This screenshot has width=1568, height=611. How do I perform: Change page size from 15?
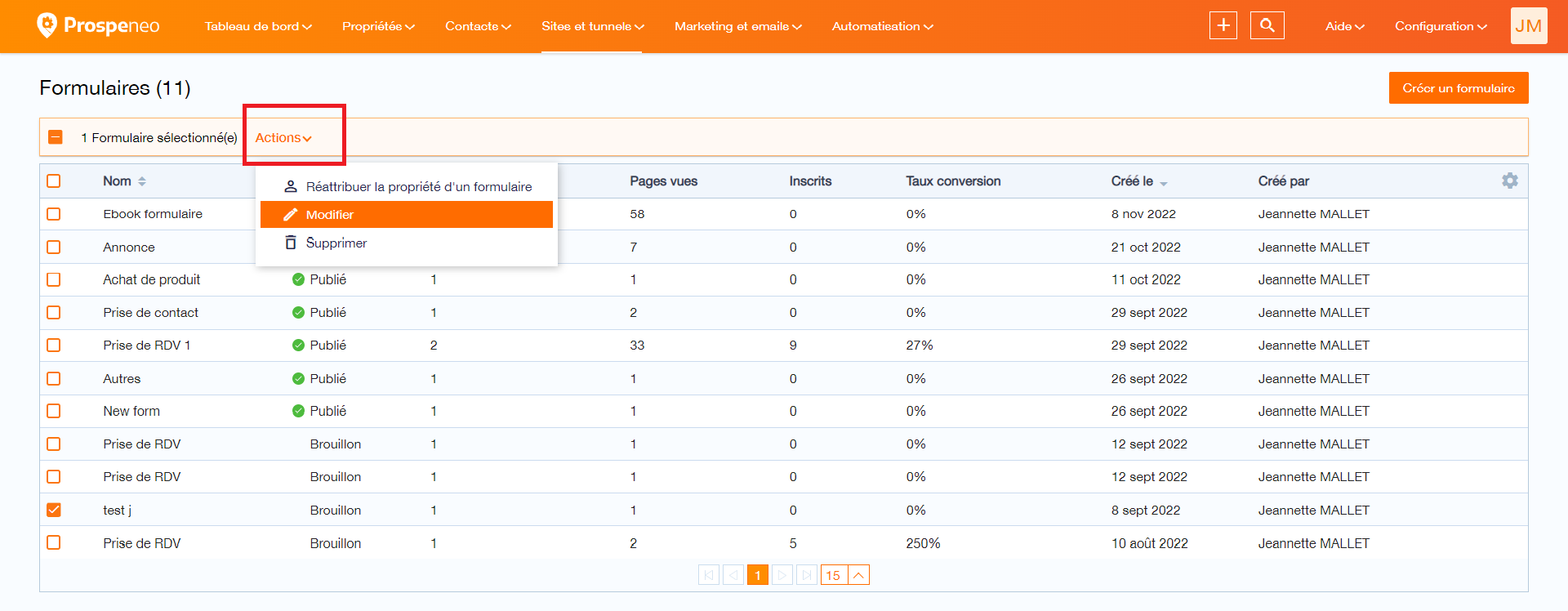pos(845,575)
